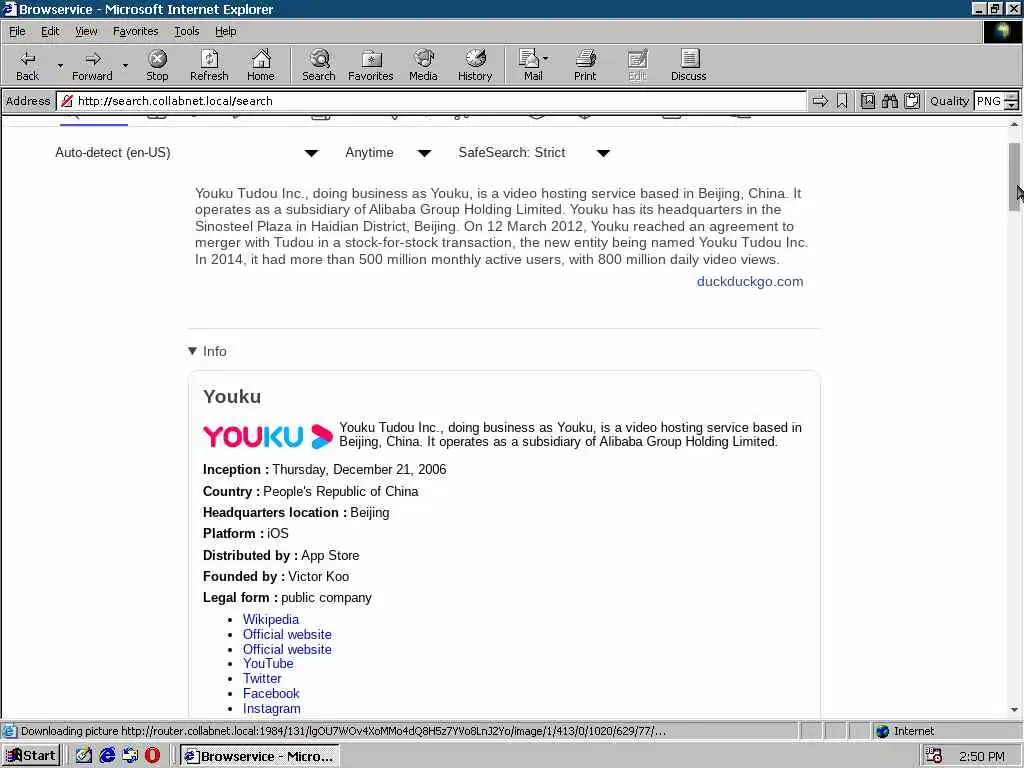Open the Help menu

pyautogui.click(x=225, y=31)
